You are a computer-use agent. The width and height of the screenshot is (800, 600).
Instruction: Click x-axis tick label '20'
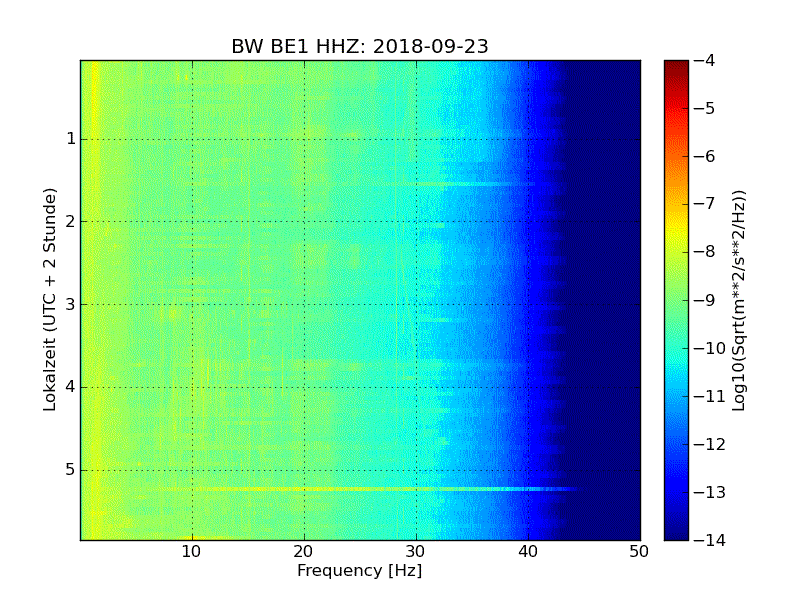(304, 552)
